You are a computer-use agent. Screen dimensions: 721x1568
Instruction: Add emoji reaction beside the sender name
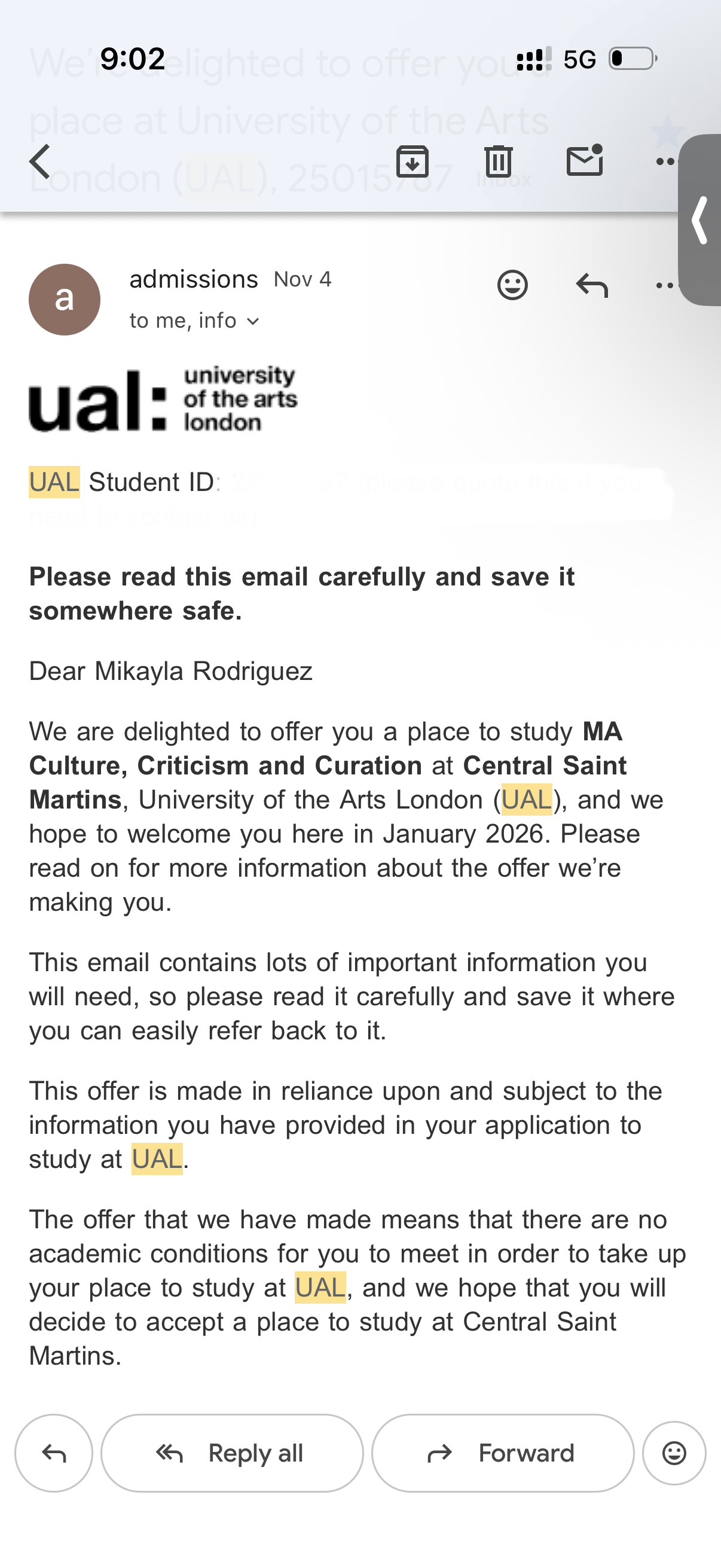pos(512,285)
